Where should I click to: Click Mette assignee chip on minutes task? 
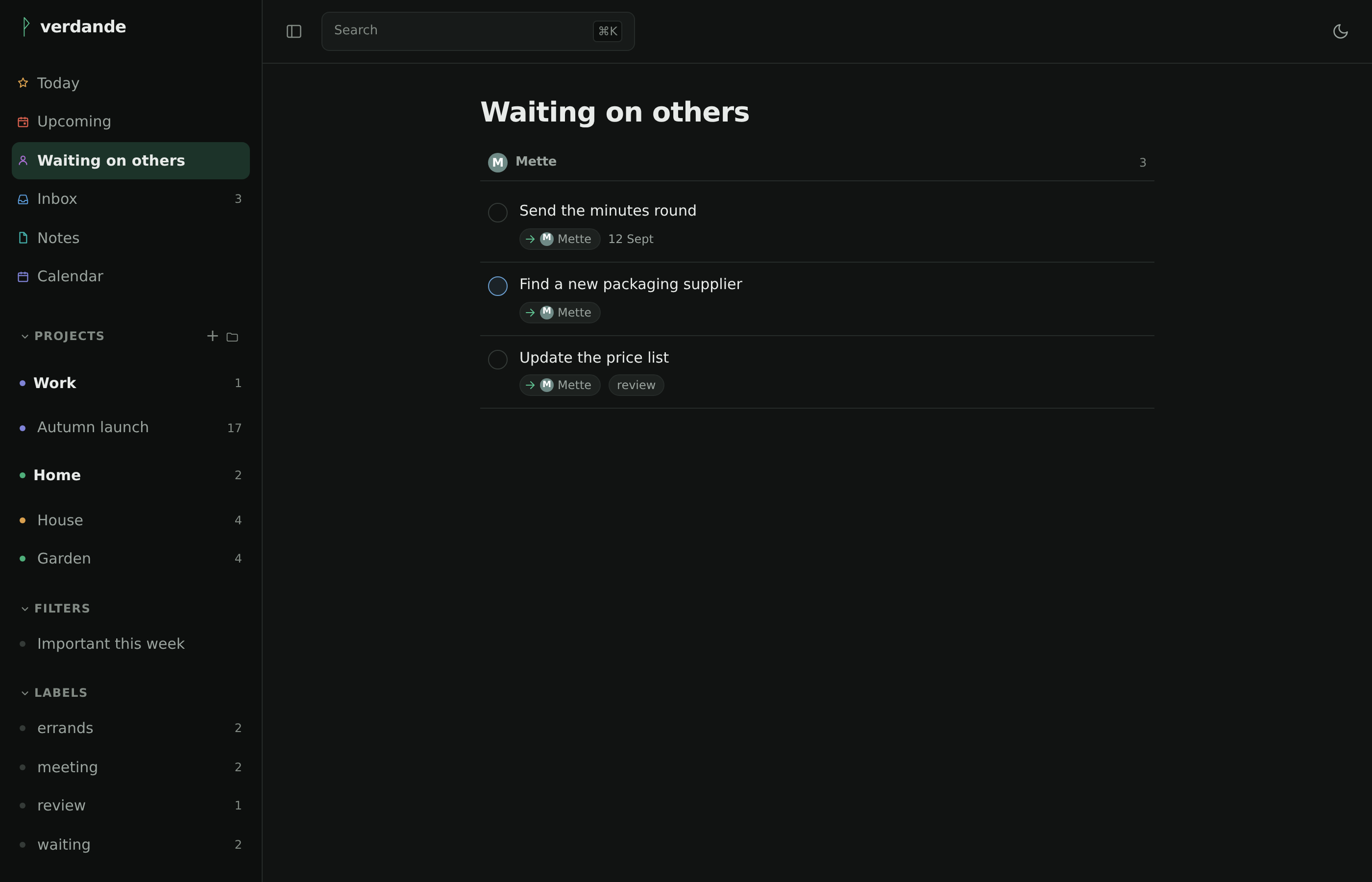(x=560, y=240)
